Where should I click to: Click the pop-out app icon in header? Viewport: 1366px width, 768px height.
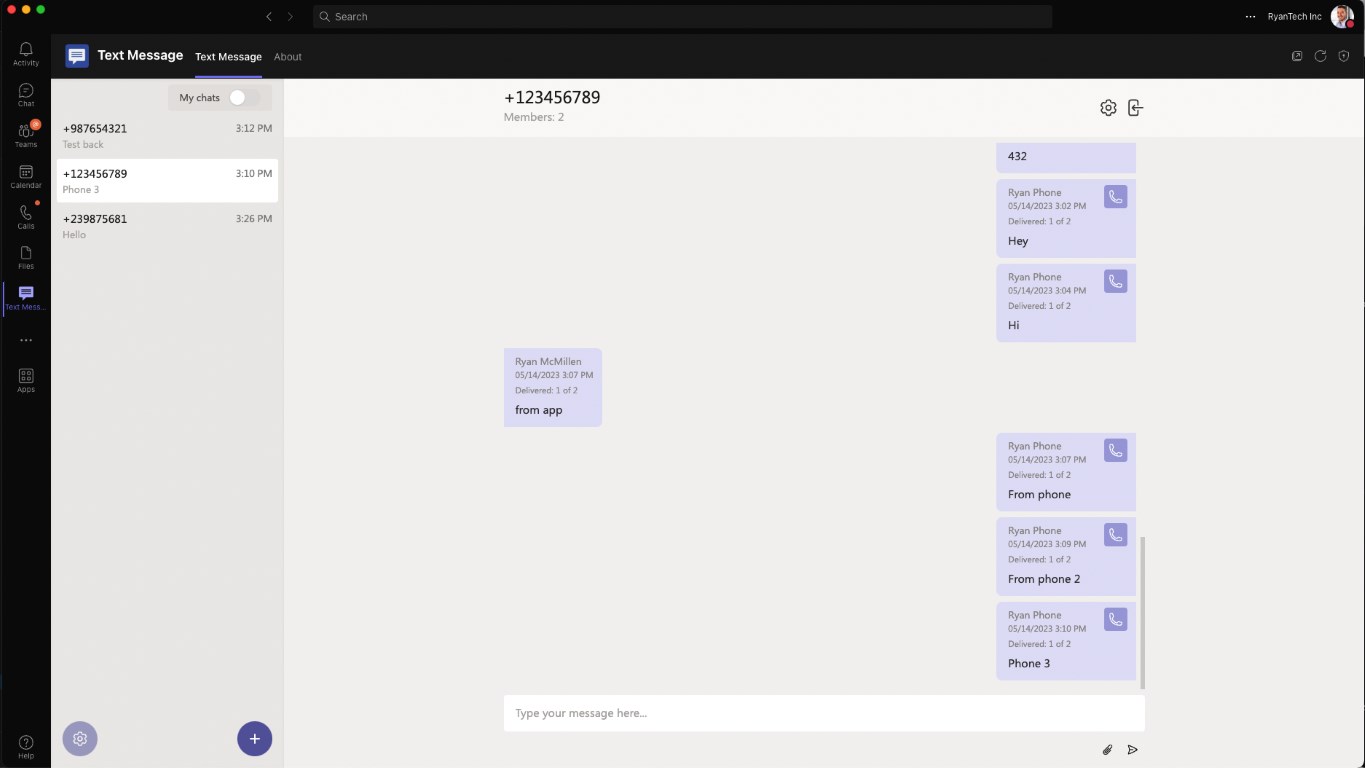click(1297, 56)
